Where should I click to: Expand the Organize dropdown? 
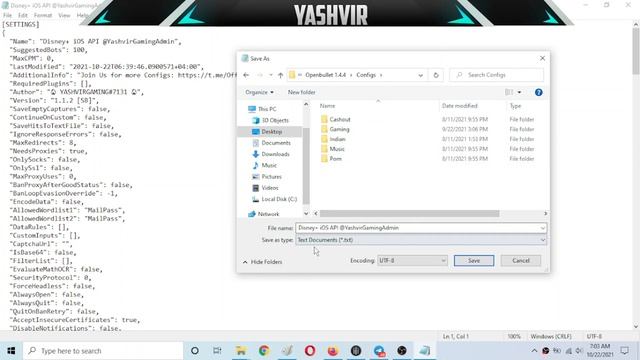coord(259,92)
